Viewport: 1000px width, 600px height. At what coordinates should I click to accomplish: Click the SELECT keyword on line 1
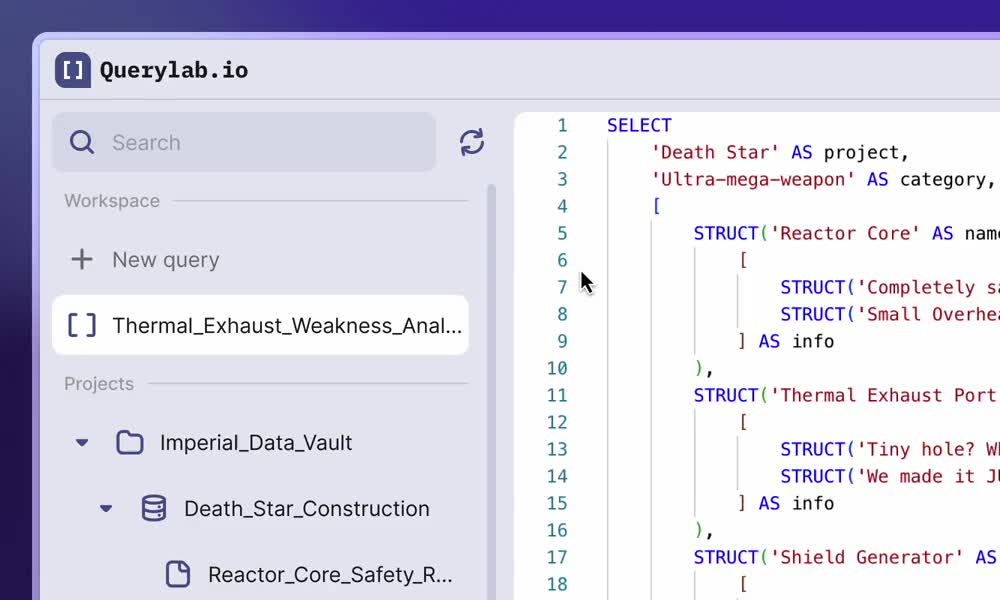(x=639, y=124)
